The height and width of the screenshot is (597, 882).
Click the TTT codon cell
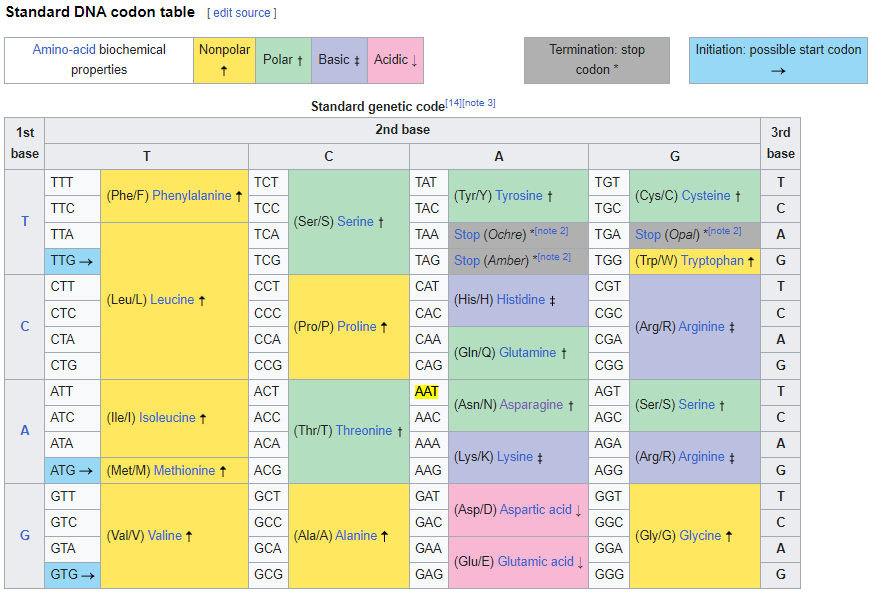73,183
